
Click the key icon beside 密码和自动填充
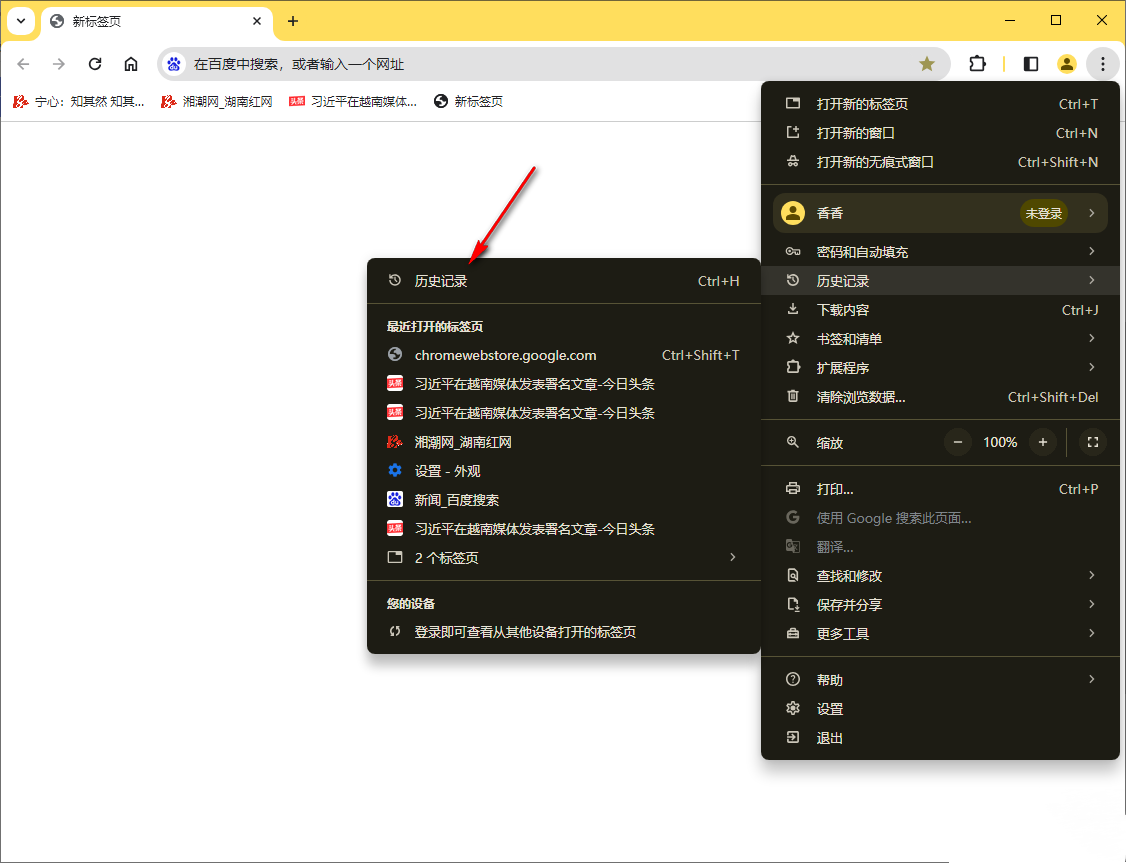[793, 251]
